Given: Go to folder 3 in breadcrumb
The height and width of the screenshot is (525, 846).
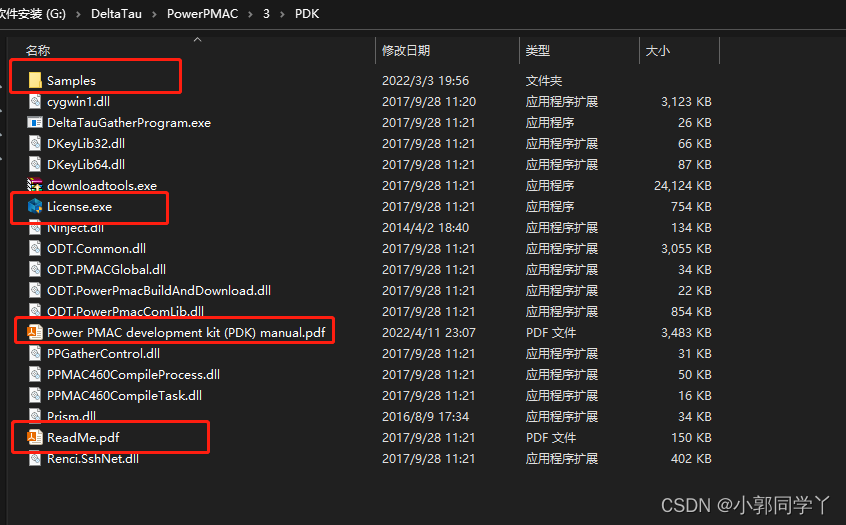Looking at the screenshot, I should pyautogui.click(x=266, y=13).
